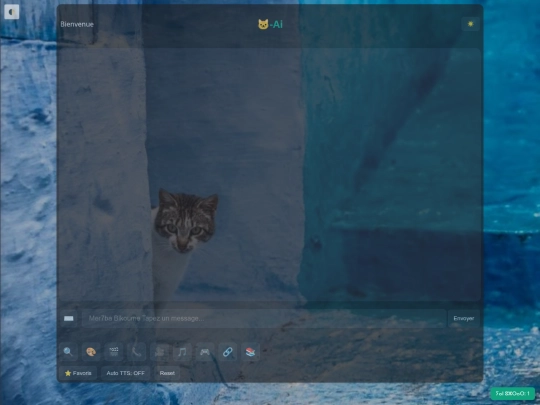540x405 pixels.
Task: Click the keyboard icon beside message field
Action: pos(69,319)
